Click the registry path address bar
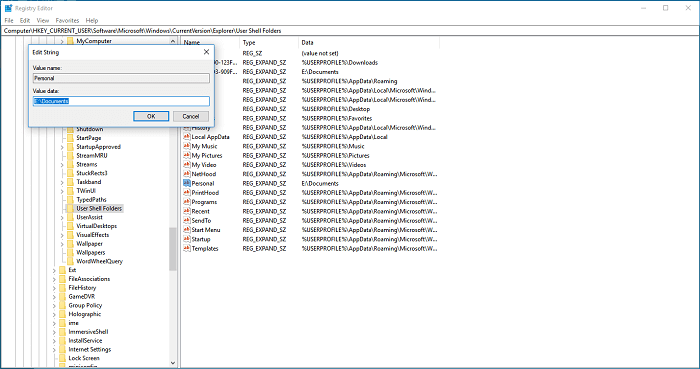This screenshot has height=369, width=700. pos(350,31)
